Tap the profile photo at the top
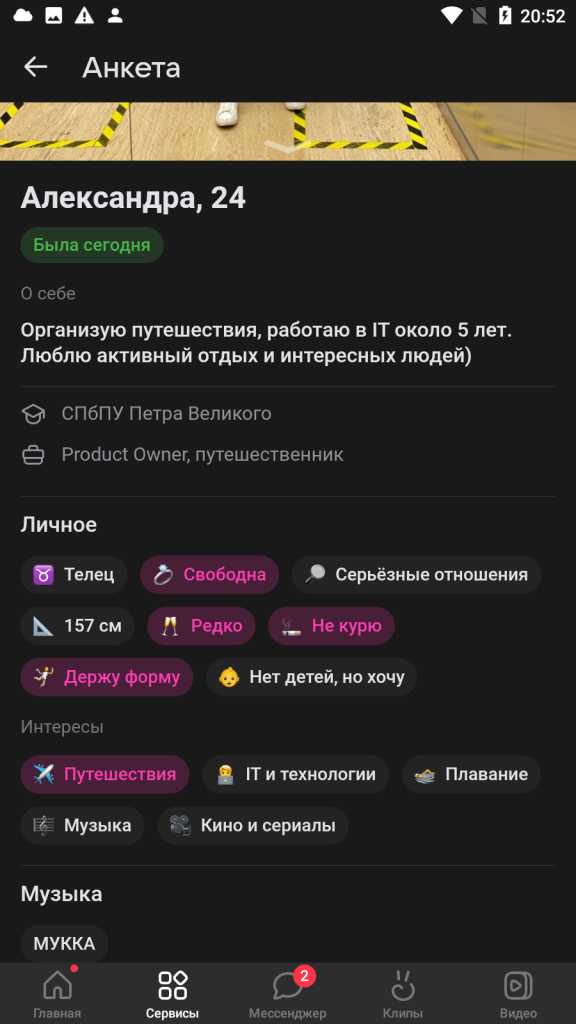 [x=288, y=131]
